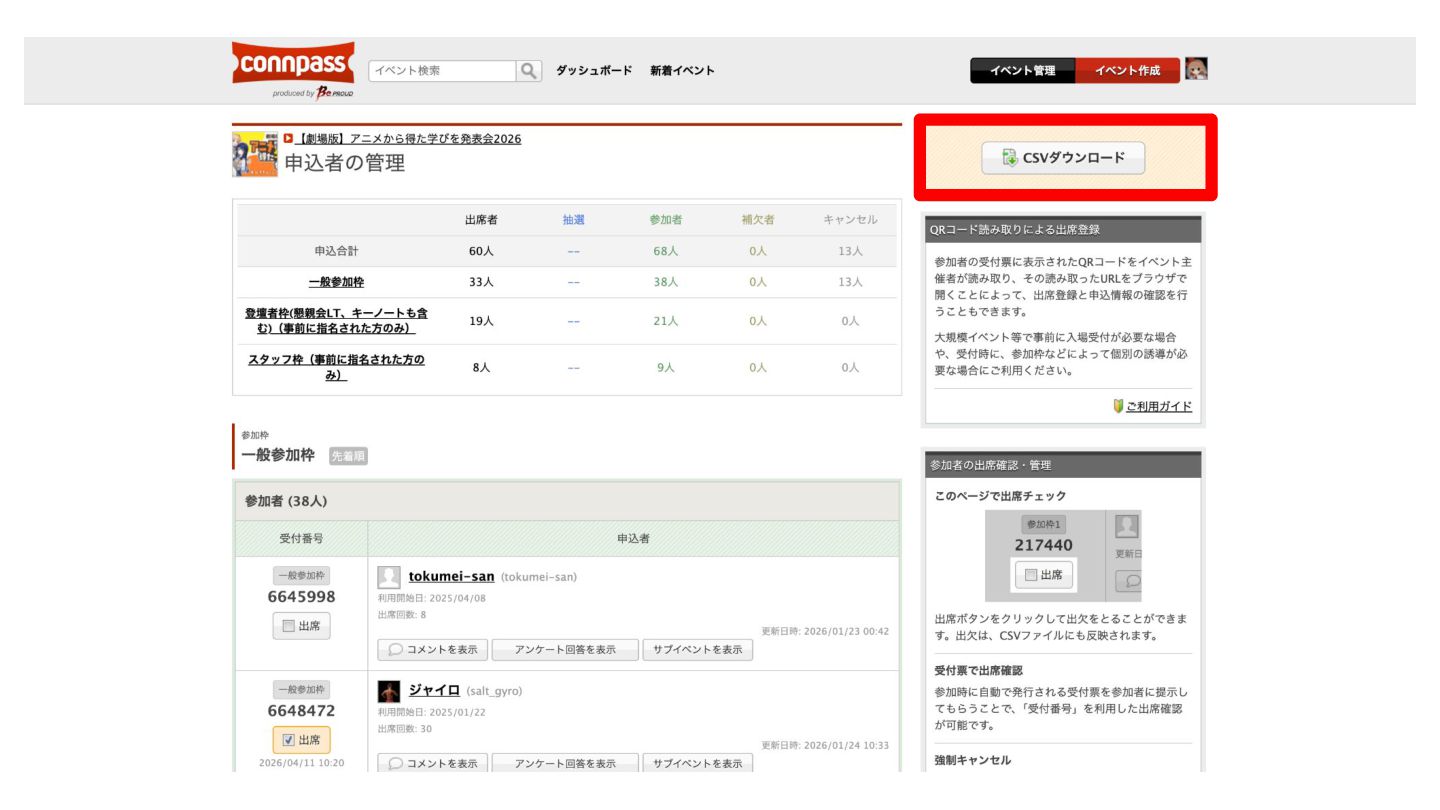Open event link アニメから得た学びを発表会2026
The image size is (1440, 810).
click(x=408, y=139)
